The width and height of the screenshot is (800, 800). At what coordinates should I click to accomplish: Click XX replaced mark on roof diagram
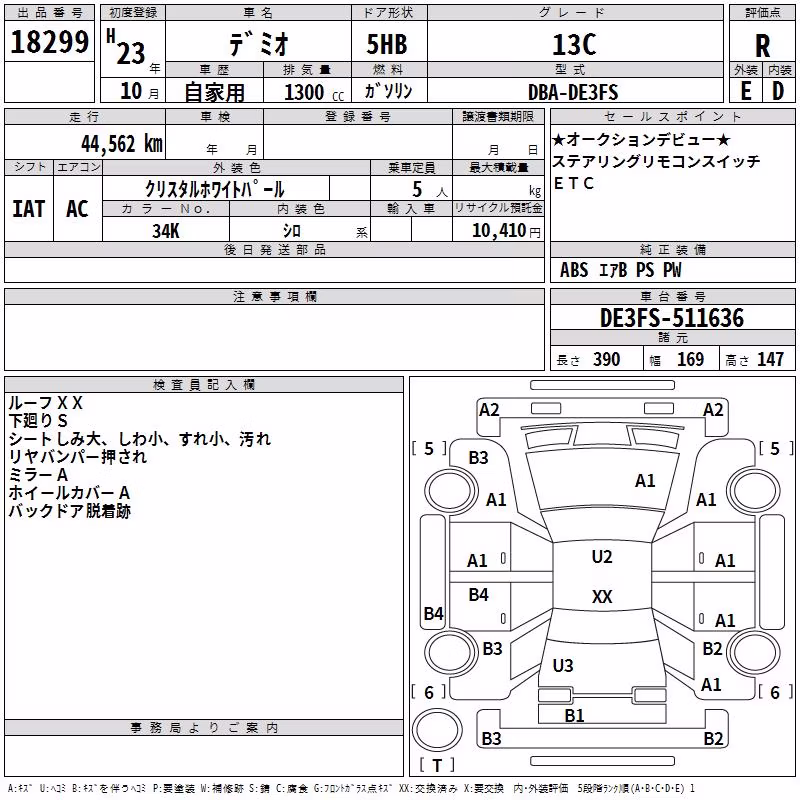(x=602, y=596)
